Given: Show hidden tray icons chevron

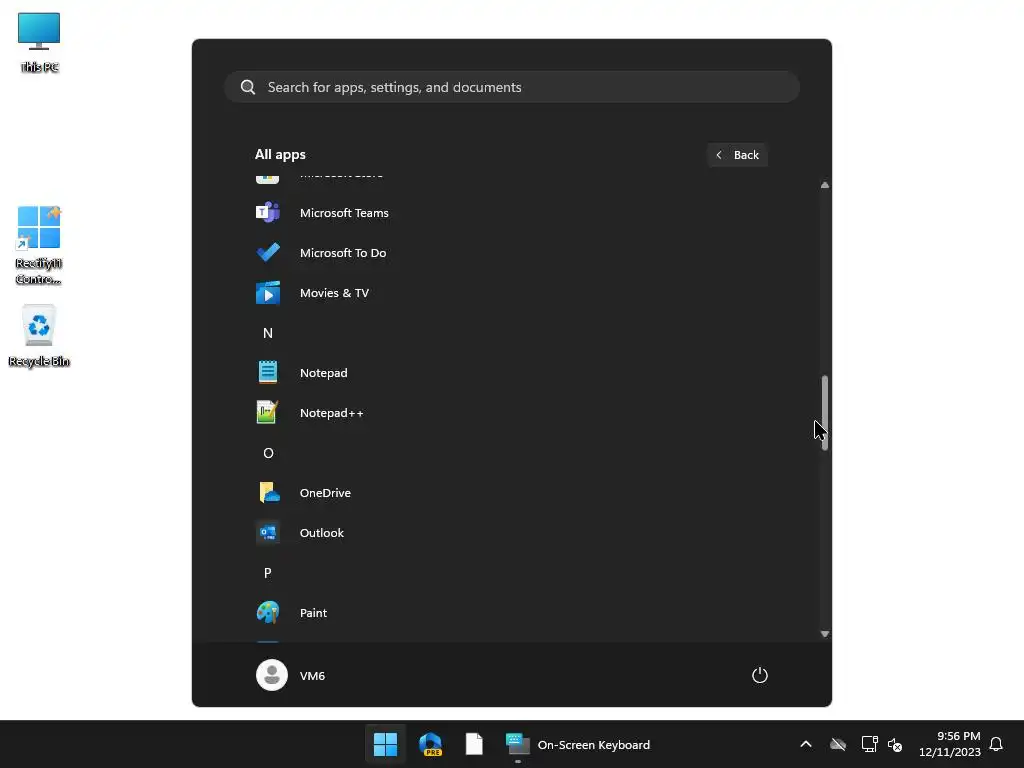Looking at the screenshot, I should click(x=806, y=744).
